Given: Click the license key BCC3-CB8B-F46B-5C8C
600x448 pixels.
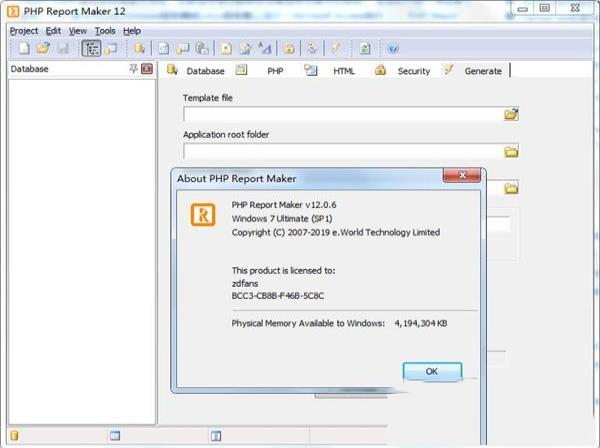Looking at the screenshot, I should pyautogui.click(x=278, y=296).
